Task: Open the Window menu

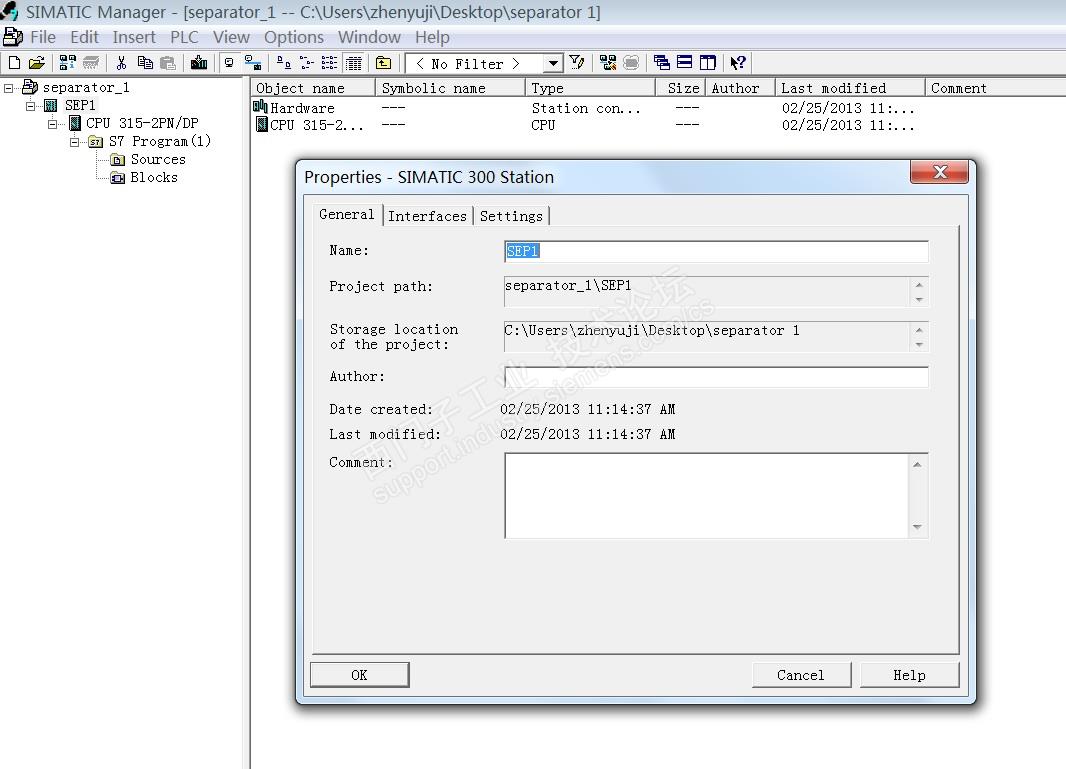Action: (x=369, y=37)
